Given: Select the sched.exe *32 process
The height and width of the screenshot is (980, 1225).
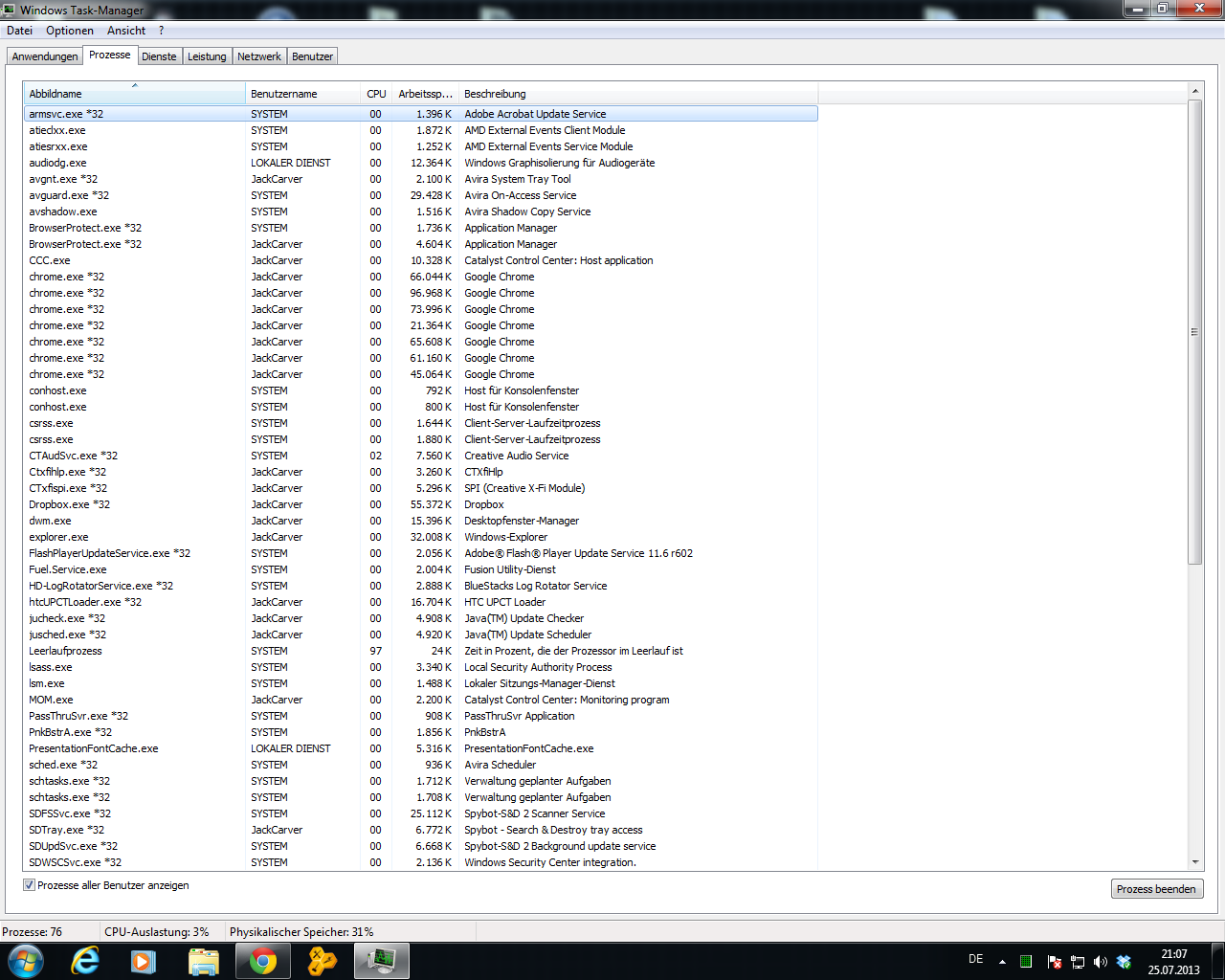Looking at the screenshot, I should point(421,765).
